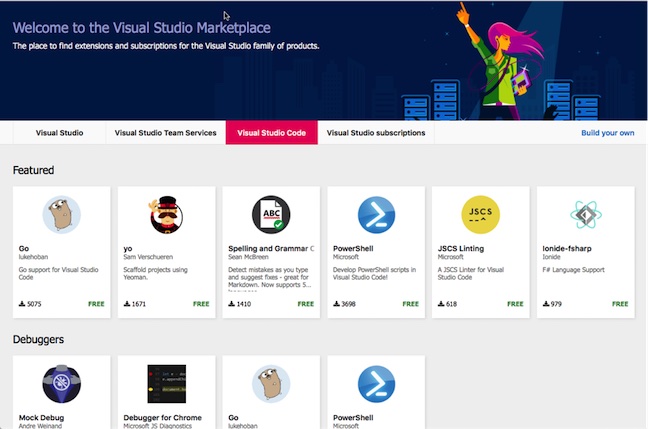
Task: Click Welcome to the Visual Studio Marketplace heading
Action: coord(142,27)
